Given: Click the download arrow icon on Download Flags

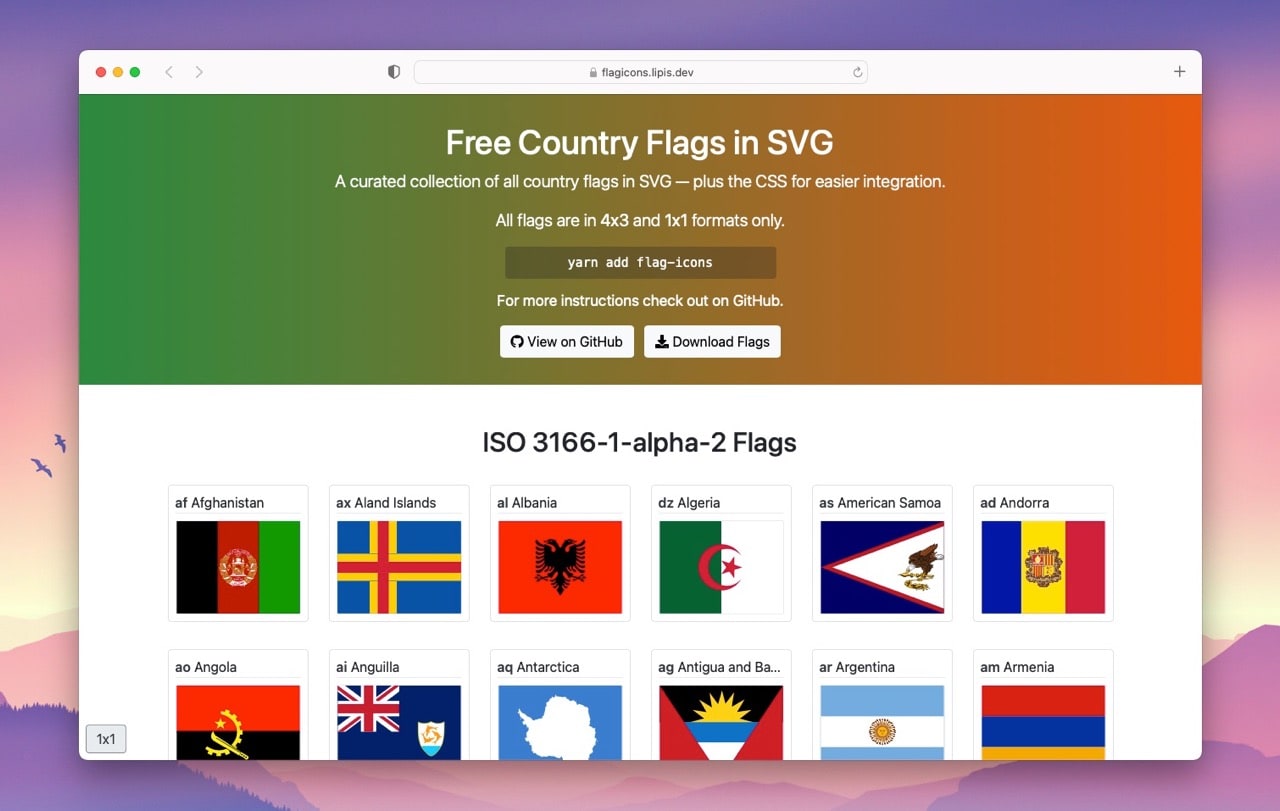Looking at the screenshot, I should point(661,341).
